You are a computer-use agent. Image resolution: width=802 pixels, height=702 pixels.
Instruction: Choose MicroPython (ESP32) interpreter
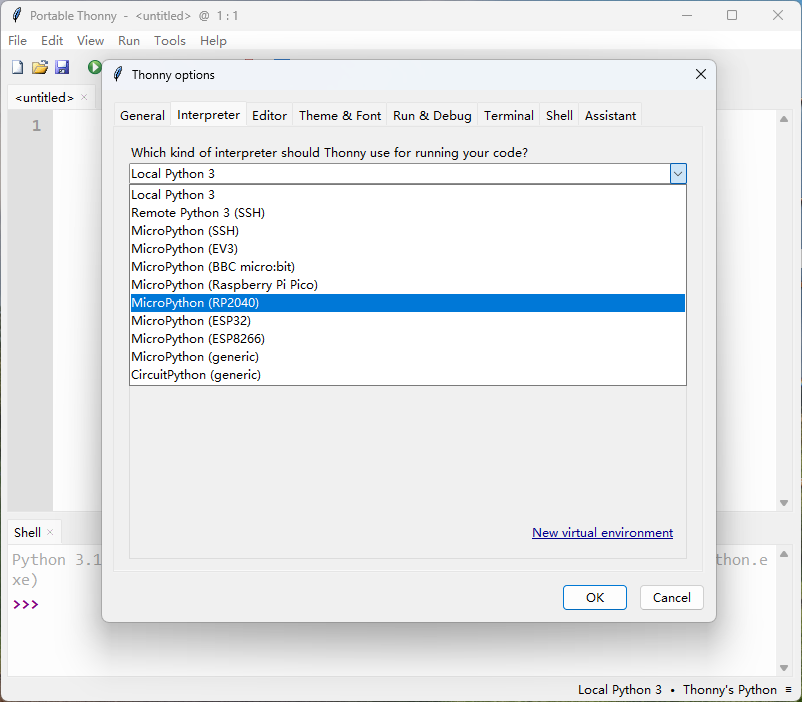(x=408, y=321)
